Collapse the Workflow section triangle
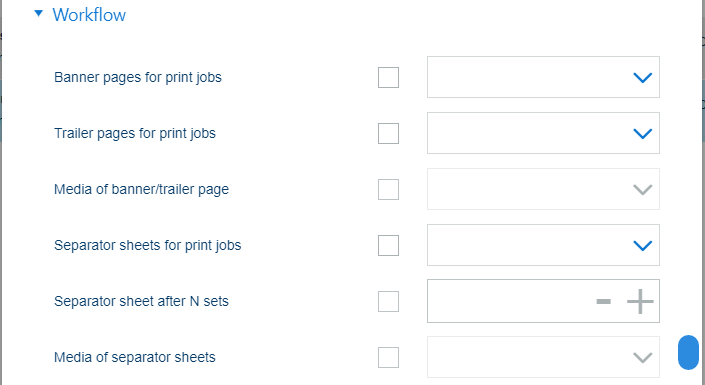 coord(39,13)
